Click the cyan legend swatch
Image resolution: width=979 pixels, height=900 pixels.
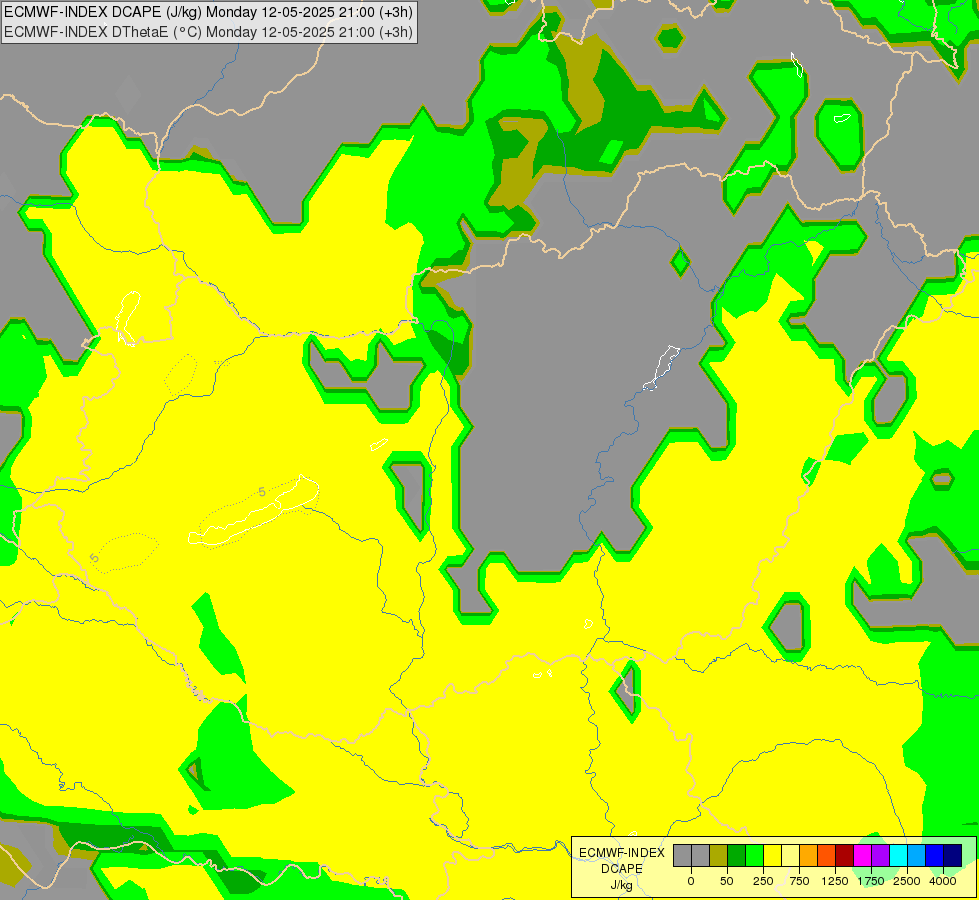point(898,856)
